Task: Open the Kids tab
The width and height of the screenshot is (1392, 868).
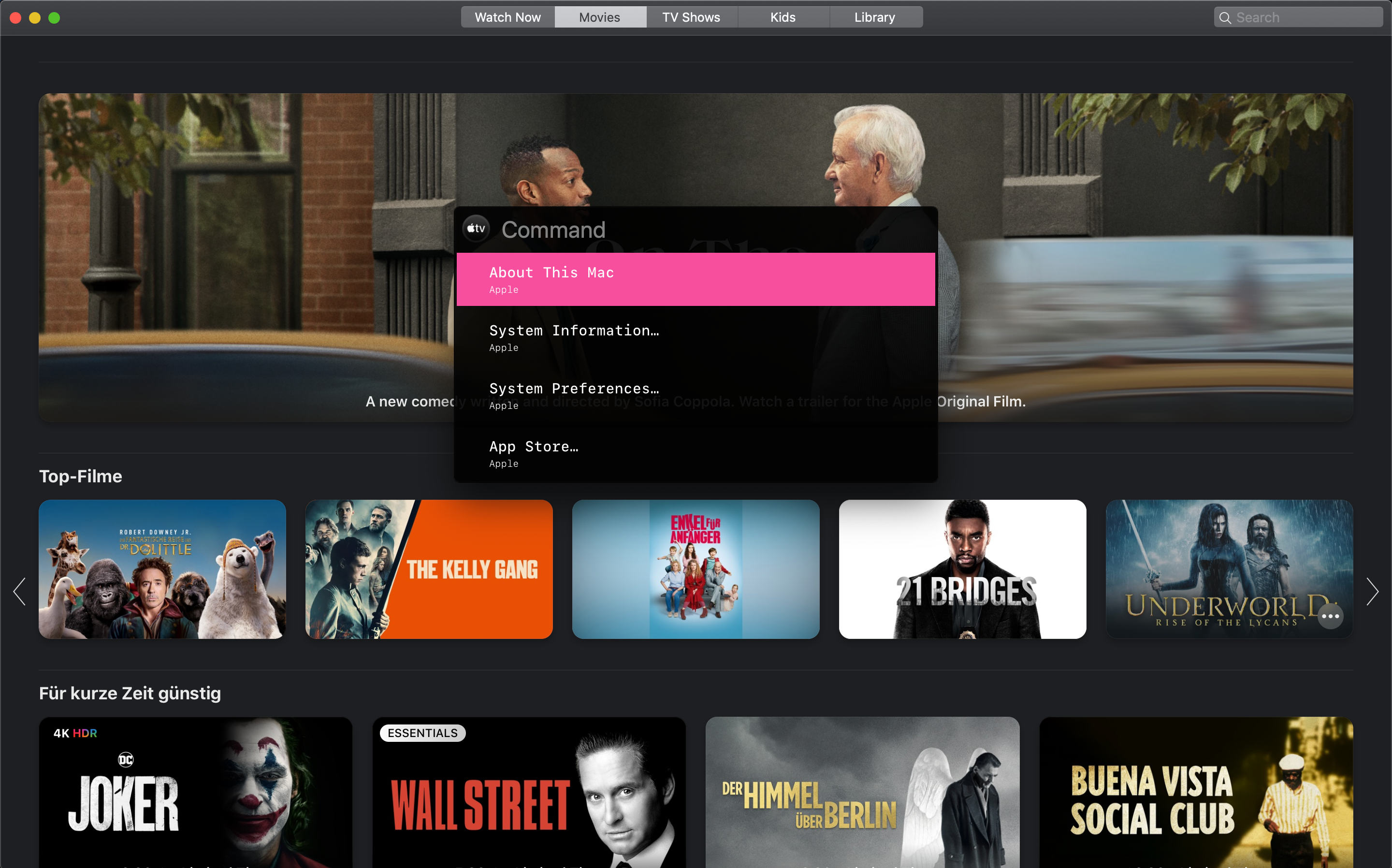Action: tap(783, 17)
